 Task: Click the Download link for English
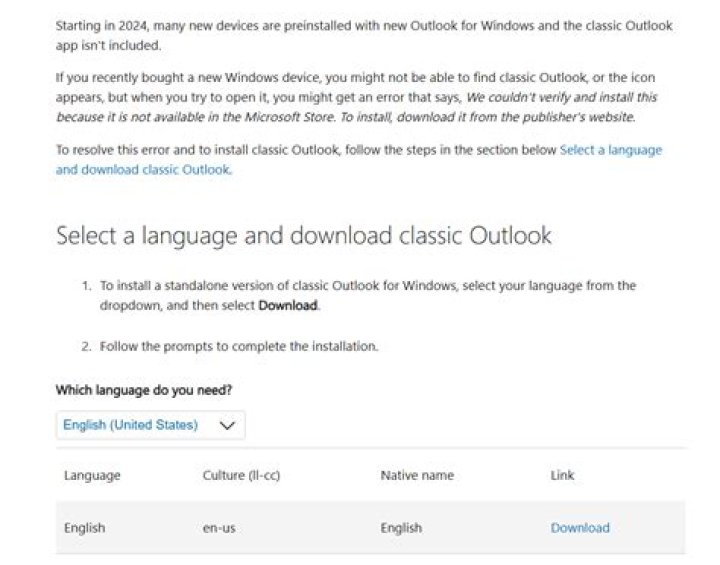click(580, 528)
